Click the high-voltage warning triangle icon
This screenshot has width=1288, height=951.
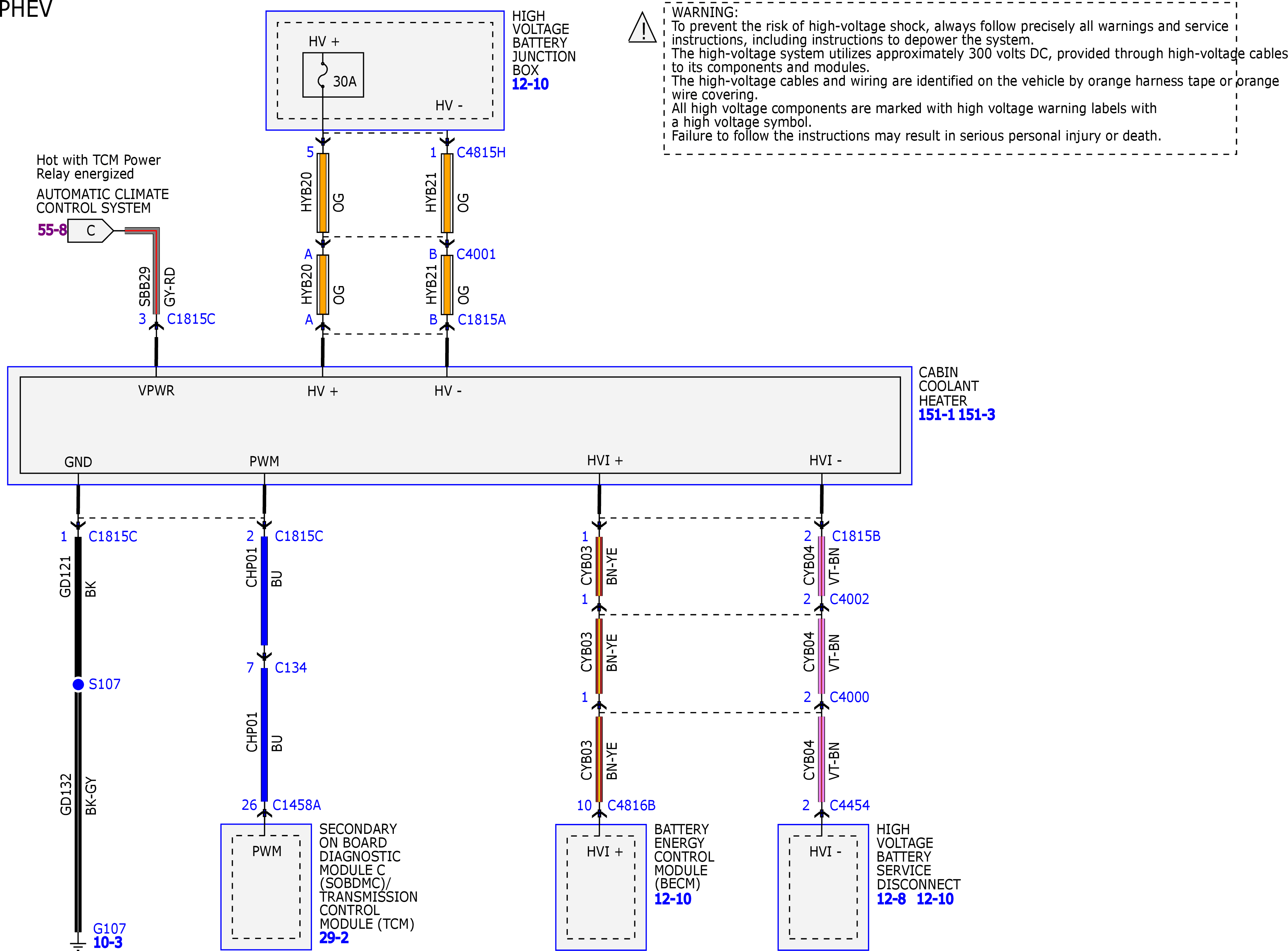tap(642, 28)
